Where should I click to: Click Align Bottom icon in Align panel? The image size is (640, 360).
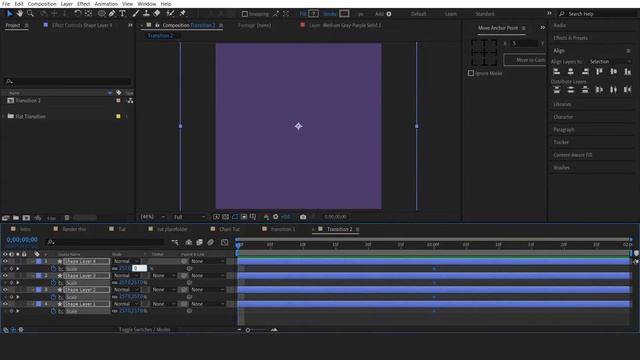click(628, 72)
